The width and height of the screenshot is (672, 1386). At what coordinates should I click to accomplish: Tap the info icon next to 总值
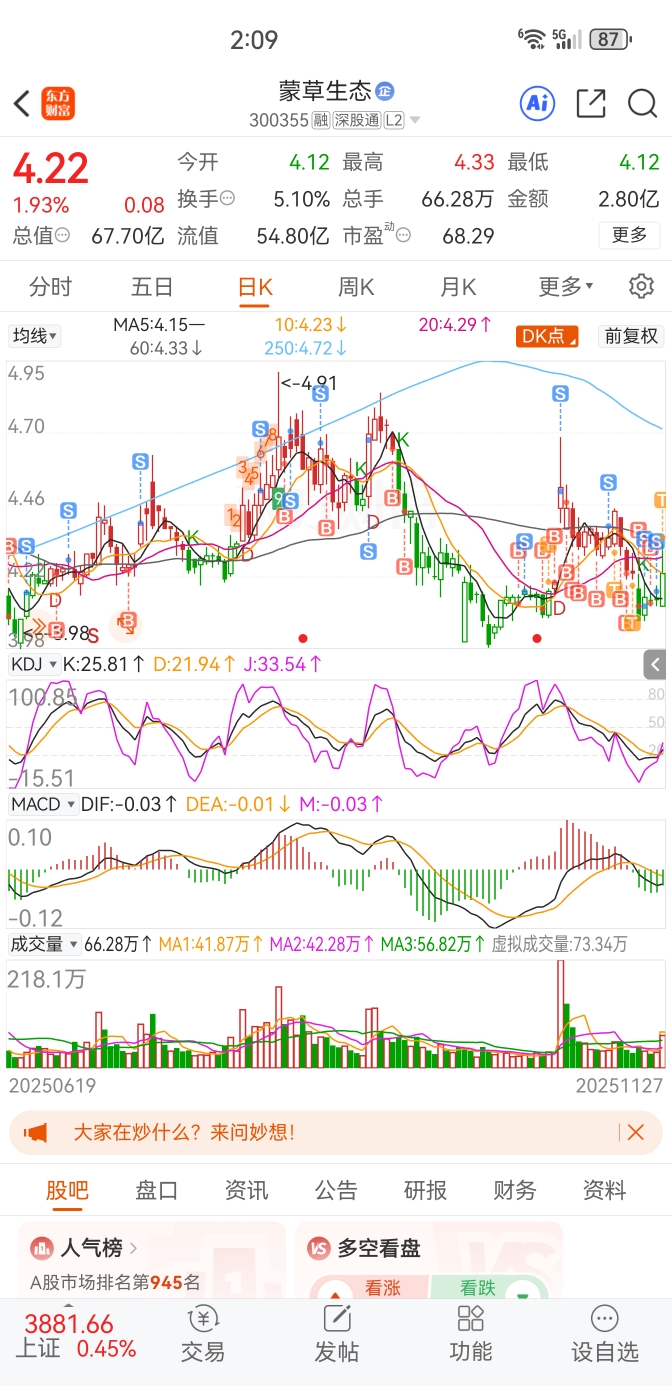pyautogui.click(x=63, y=236)
